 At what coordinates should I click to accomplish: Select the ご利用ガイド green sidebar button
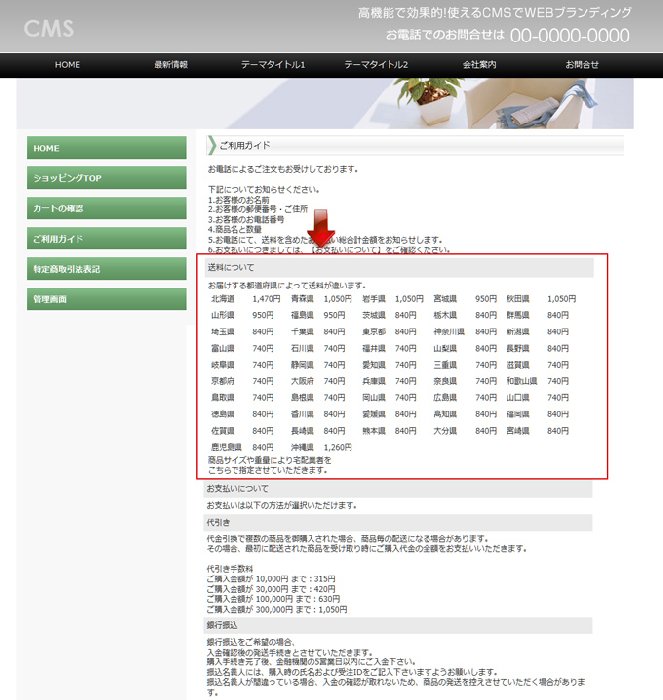coord(106,239)
